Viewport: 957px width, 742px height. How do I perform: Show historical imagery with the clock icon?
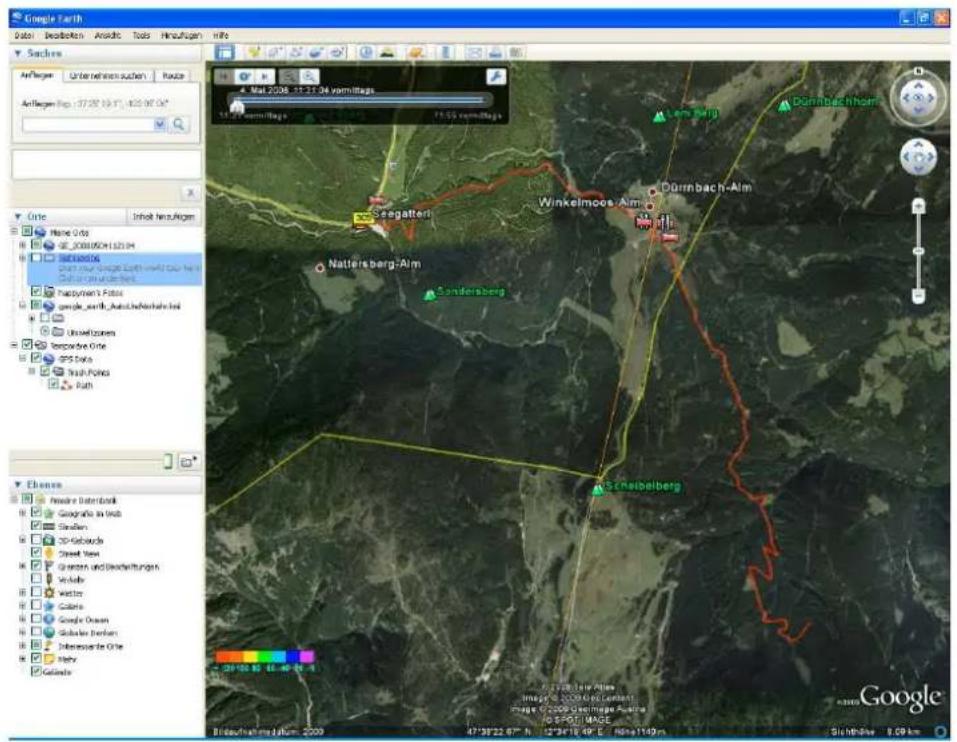[366, 52]
